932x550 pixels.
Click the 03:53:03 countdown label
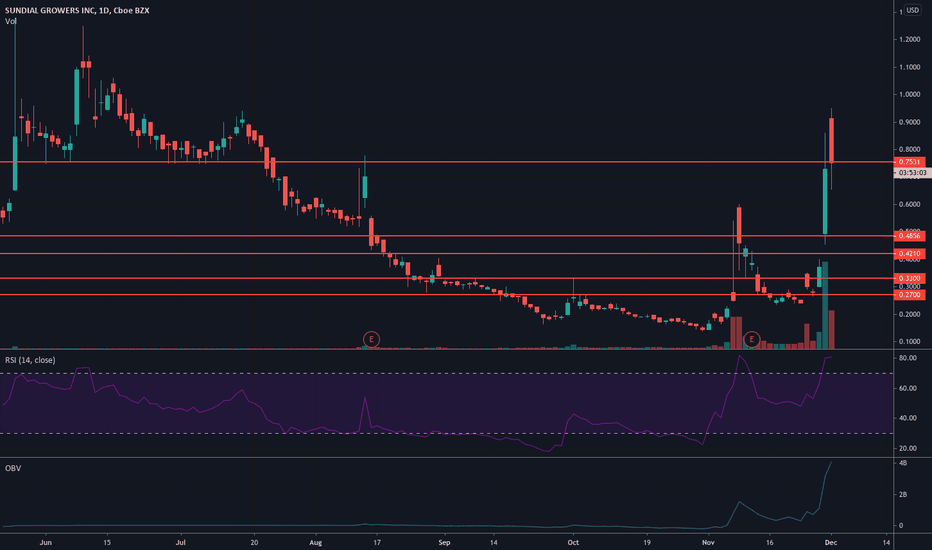coord(912,173)
